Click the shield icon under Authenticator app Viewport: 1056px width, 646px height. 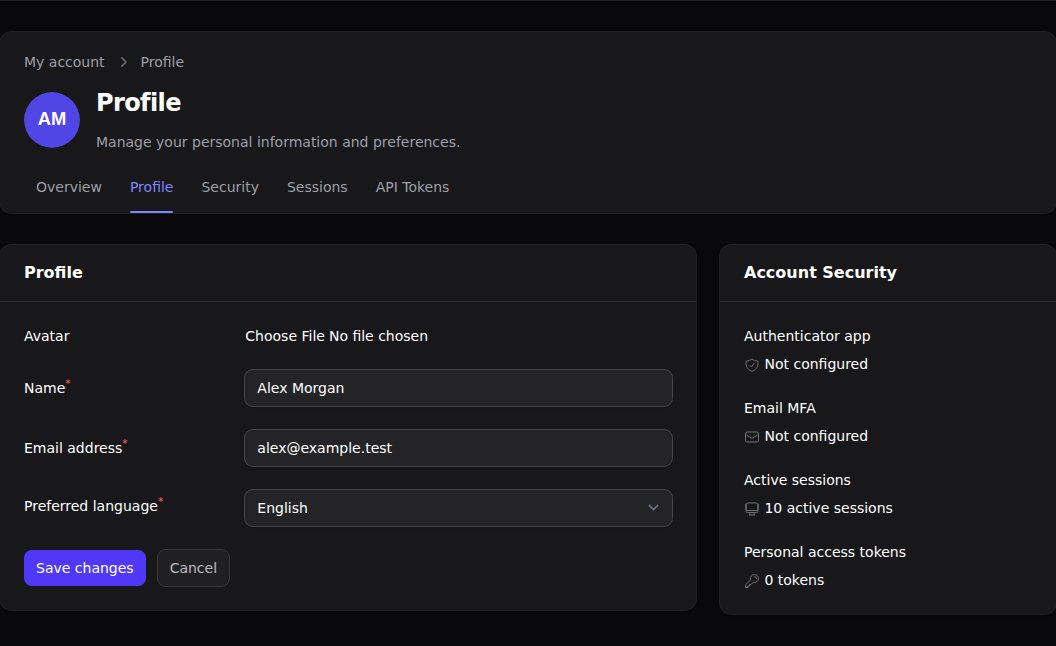pyautogui.click(x=752, y=365)
